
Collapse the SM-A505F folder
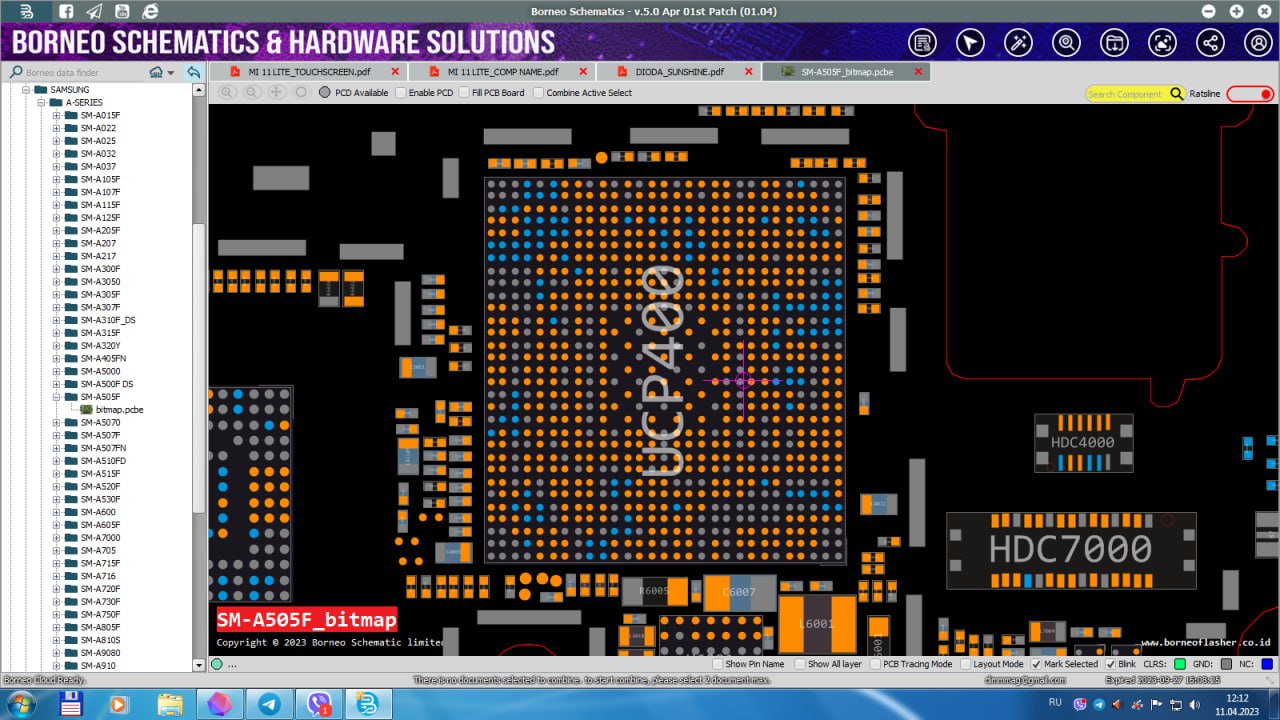pyautogui.click(x=57, y=397)
